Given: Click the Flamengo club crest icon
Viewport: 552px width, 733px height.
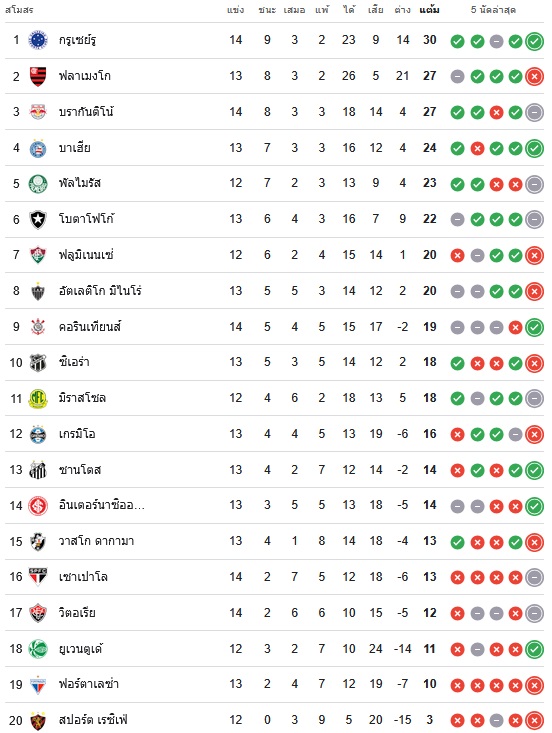Looking at the screenshot, I should click(x=38, y=76).
